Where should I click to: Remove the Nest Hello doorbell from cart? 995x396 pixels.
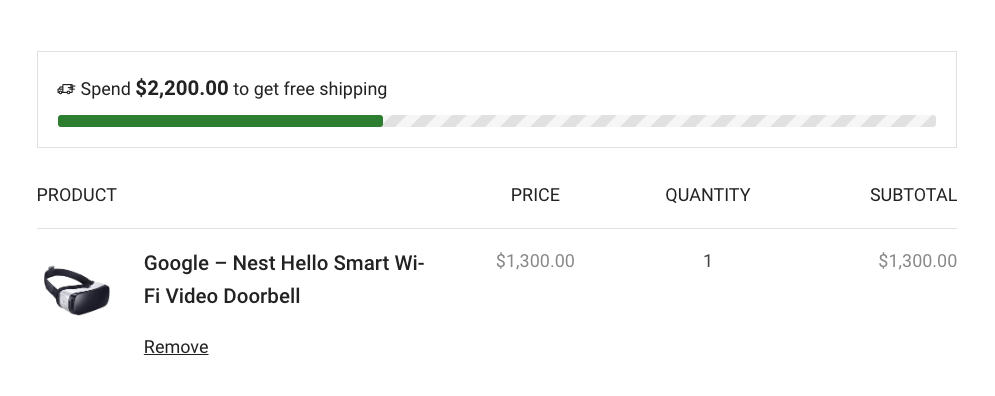(176, 347)
